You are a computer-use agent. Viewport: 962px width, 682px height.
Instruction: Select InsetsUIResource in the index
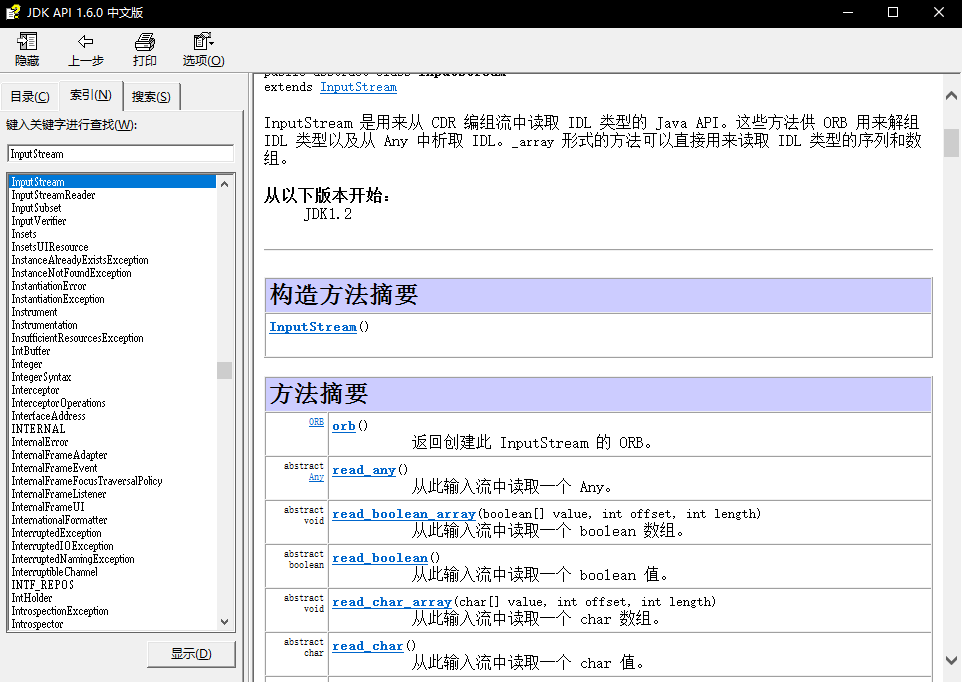pos(50,247)
